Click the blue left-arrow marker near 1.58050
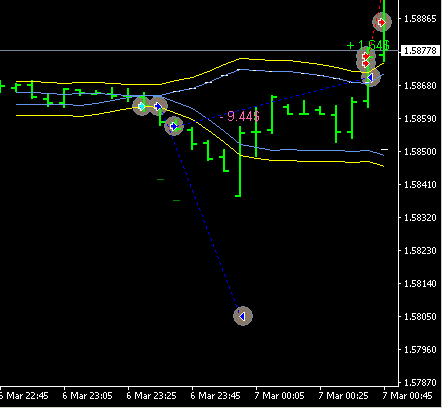Viewport: 443px width, 408px height. [x=243, y=316]
